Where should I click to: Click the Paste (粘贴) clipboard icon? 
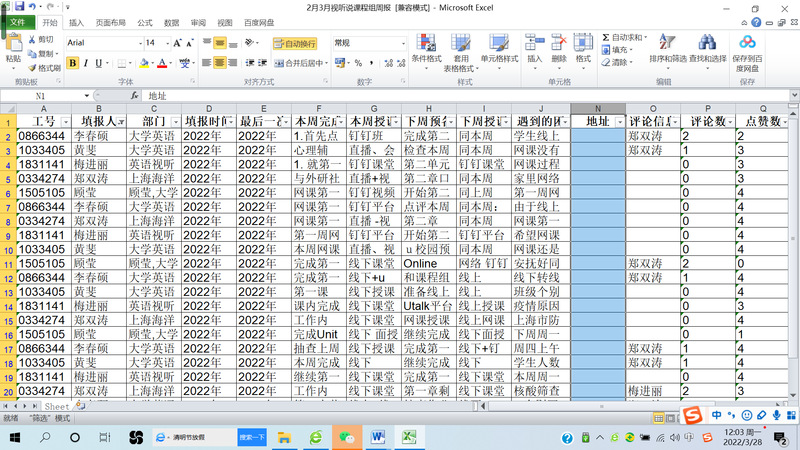click(13, 46)
